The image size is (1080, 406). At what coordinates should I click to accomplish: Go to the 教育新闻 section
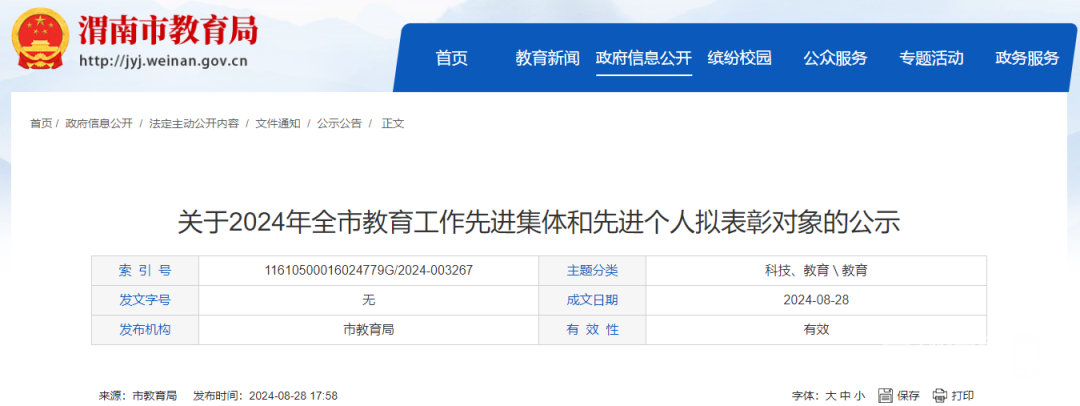tap(547, 58)
